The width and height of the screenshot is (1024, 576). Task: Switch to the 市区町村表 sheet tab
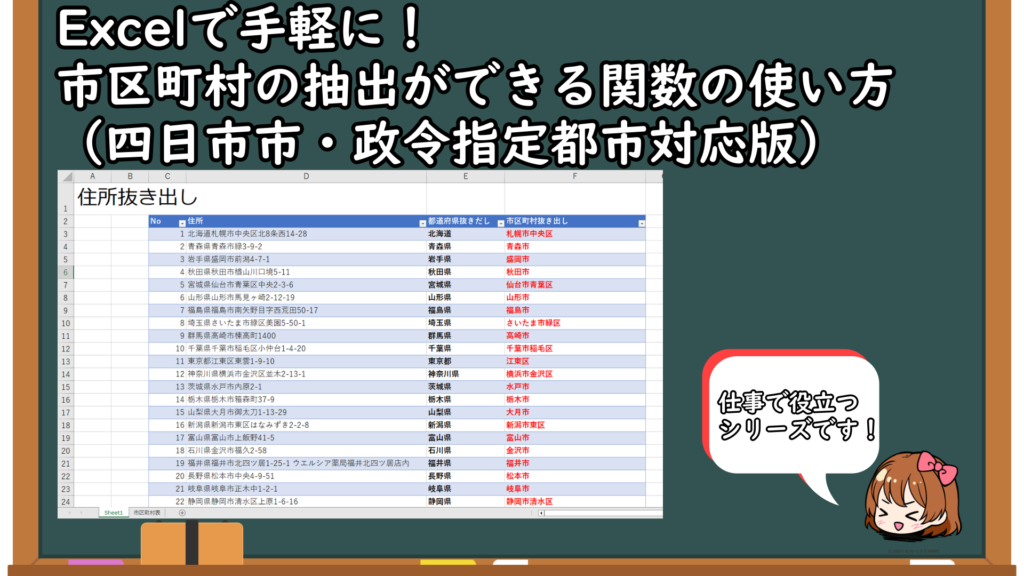[x=146, y=512]
